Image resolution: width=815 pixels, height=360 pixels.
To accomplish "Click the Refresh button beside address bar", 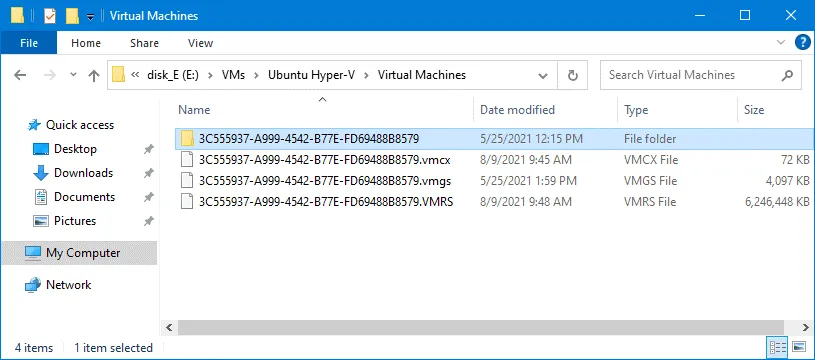I will (x=573, y=76).
